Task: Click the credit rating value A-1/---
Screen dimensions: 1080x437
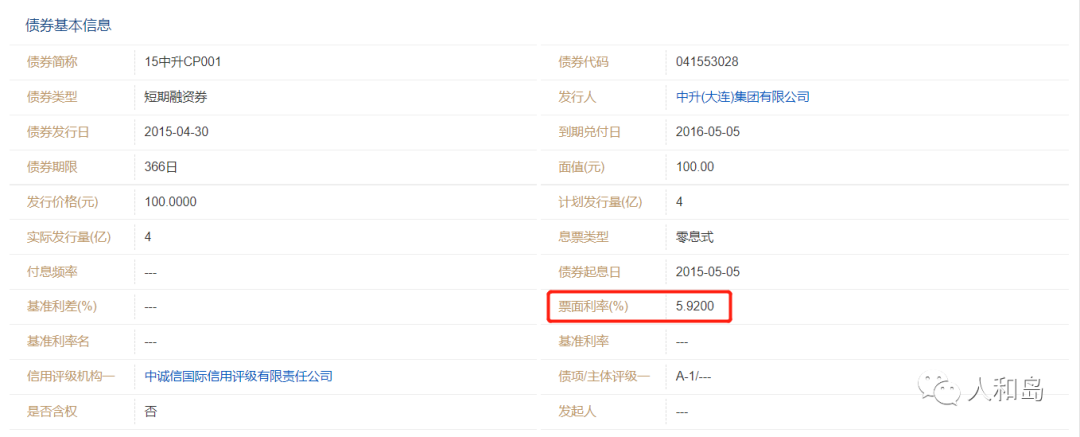Action: [x=693, y=376]
